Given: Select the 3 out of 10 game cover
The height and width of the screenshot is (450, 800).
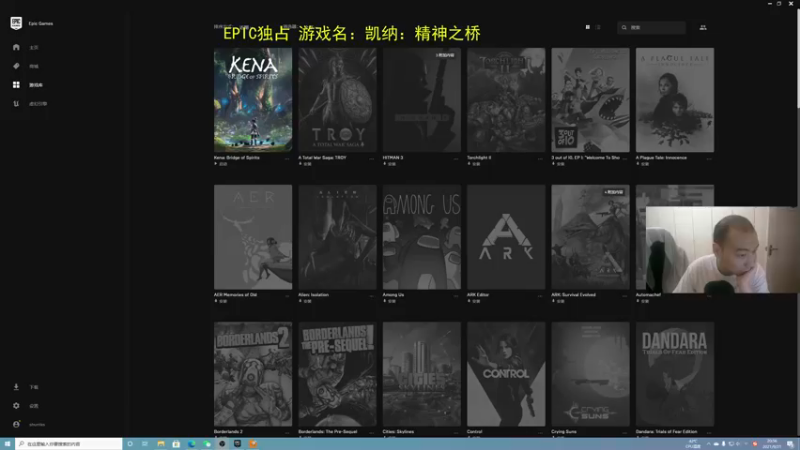Looking at the screenshot, I should pos(590,100).
